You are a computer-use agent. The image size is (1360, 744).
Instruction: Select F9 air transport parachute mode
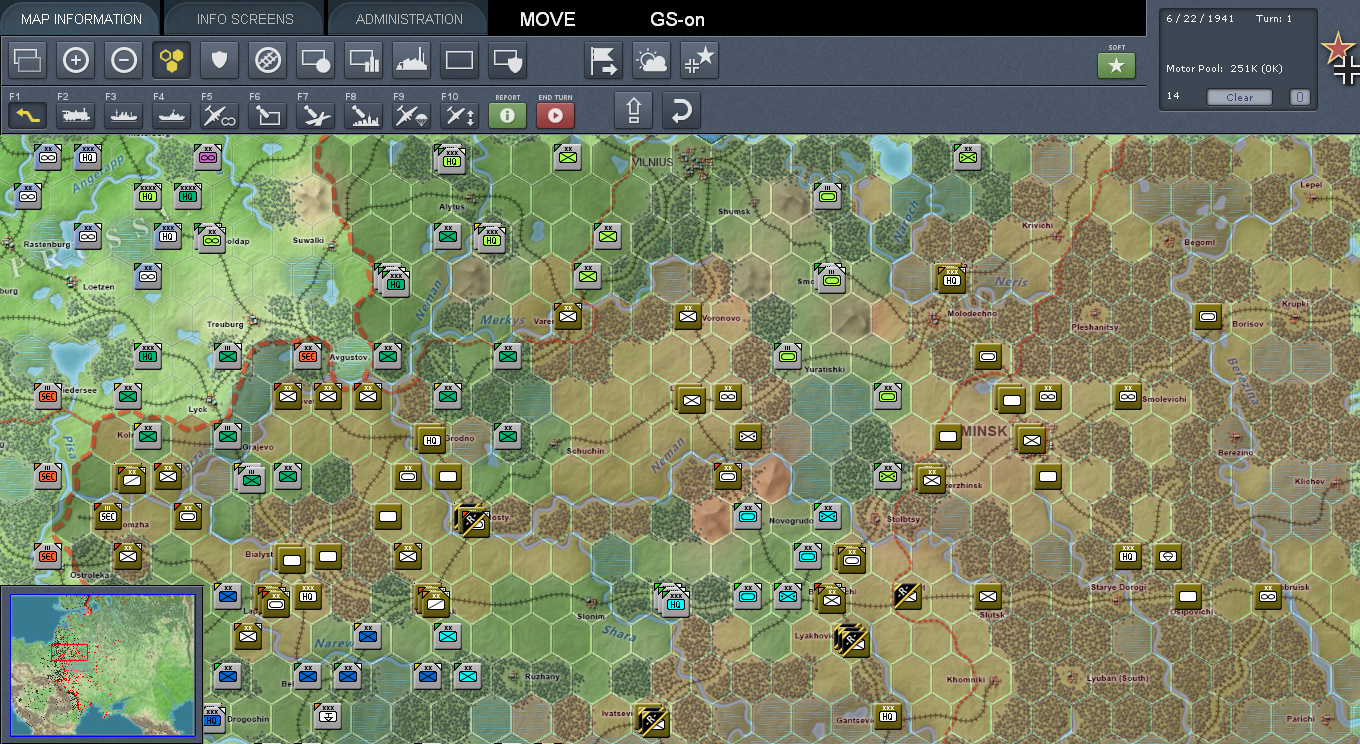(411, 115)
